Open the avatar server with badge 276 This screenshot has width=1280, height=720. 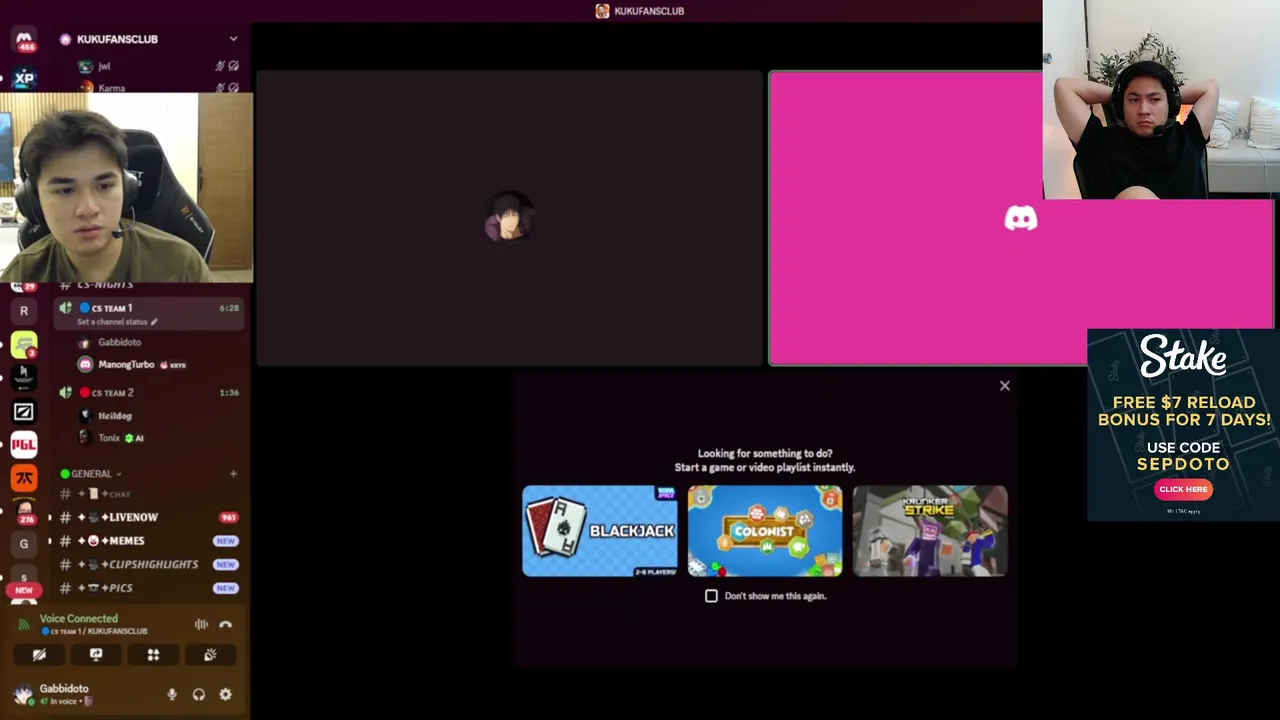24,511
